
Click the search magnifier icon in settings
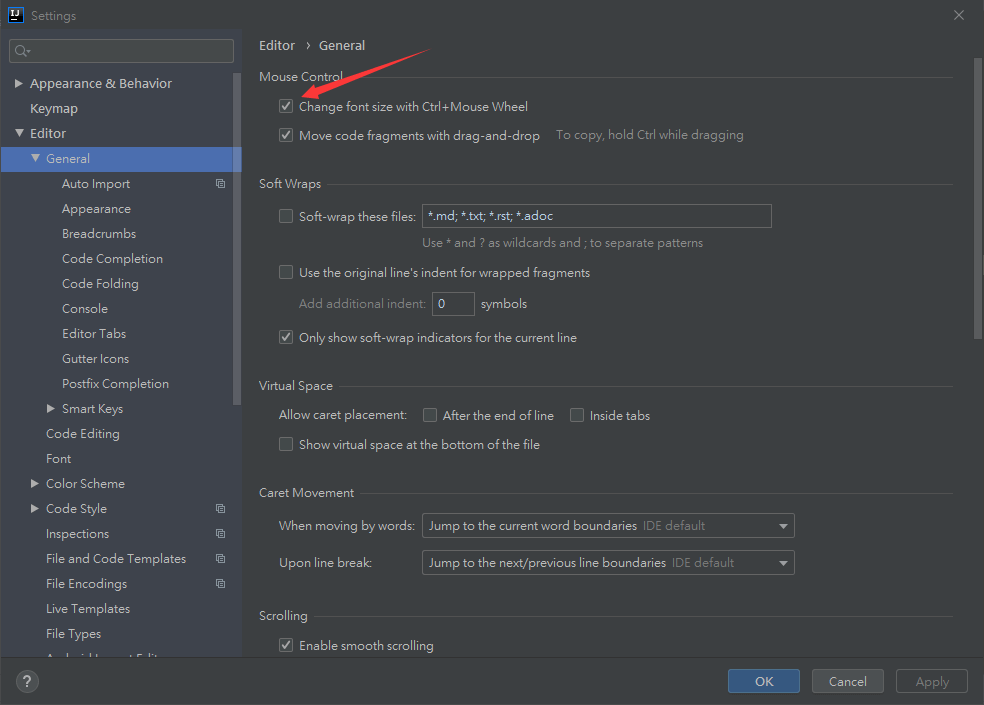[x=22, y=51]
